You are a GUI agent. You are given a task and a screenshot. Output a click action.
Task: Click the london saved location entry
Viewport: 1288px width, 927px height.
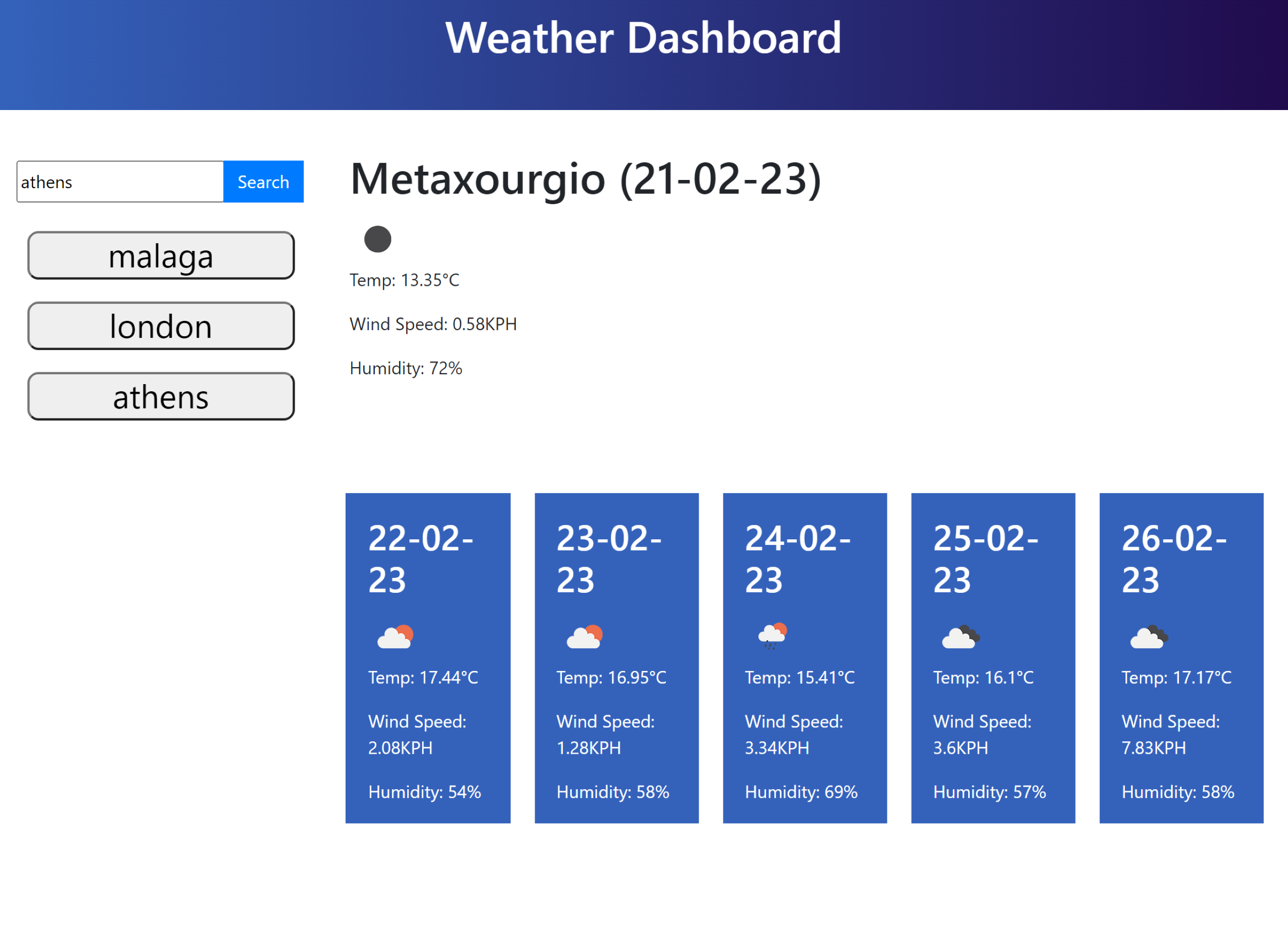click(160, 325)
